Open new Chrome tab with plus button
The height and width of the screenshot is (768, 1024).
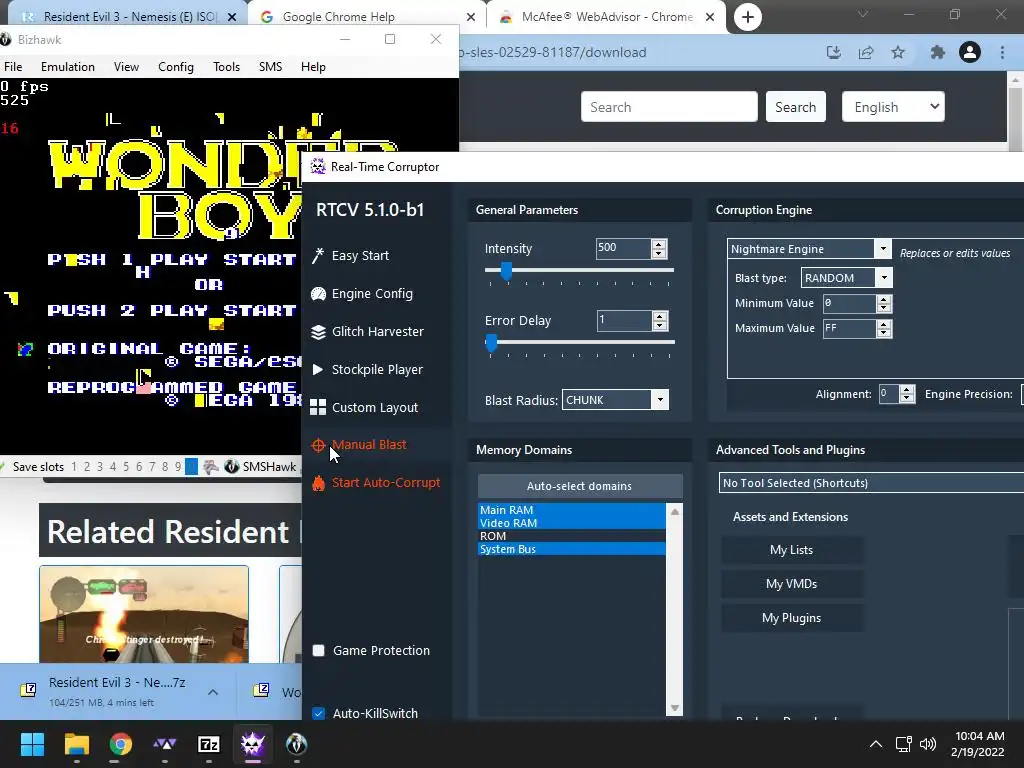(748, 17)
